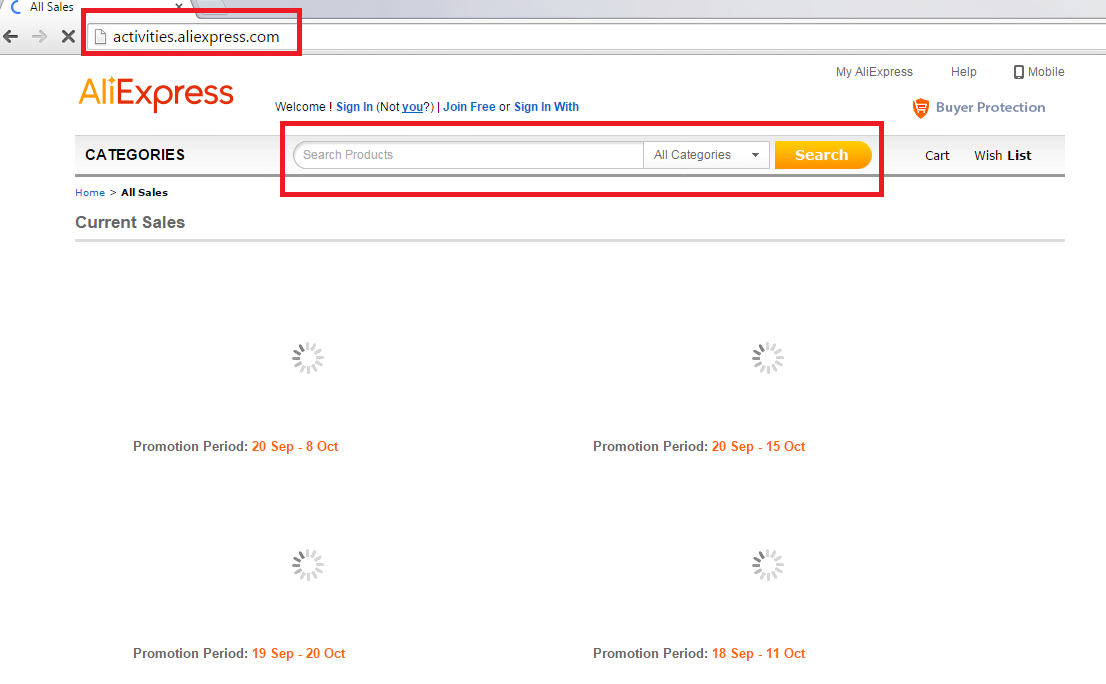This screenshot has height=684, width=1106.
Task: Click the Sign In link
Action: tap(354, 107)
